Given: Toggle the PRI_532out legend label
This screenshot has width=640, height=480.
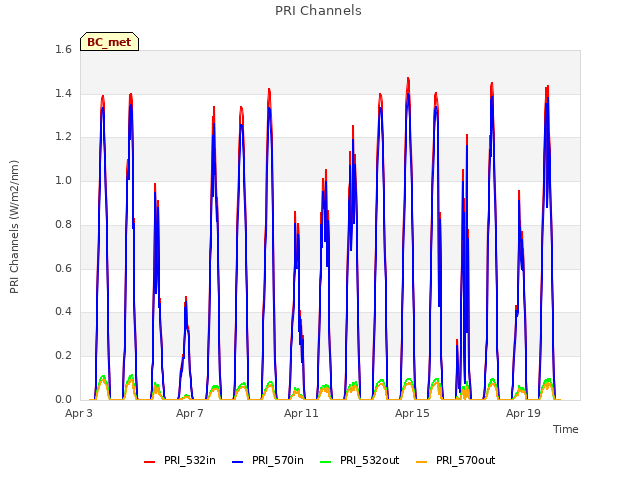Looking at the screenshot, I should [x=369, y=460].
